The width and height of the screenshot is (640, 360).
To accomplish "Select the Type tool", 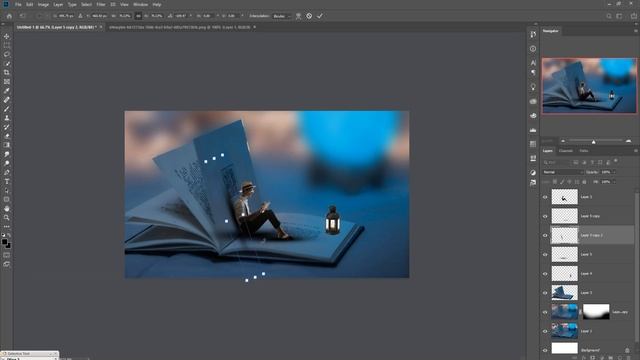I will (x=7, y=181).
